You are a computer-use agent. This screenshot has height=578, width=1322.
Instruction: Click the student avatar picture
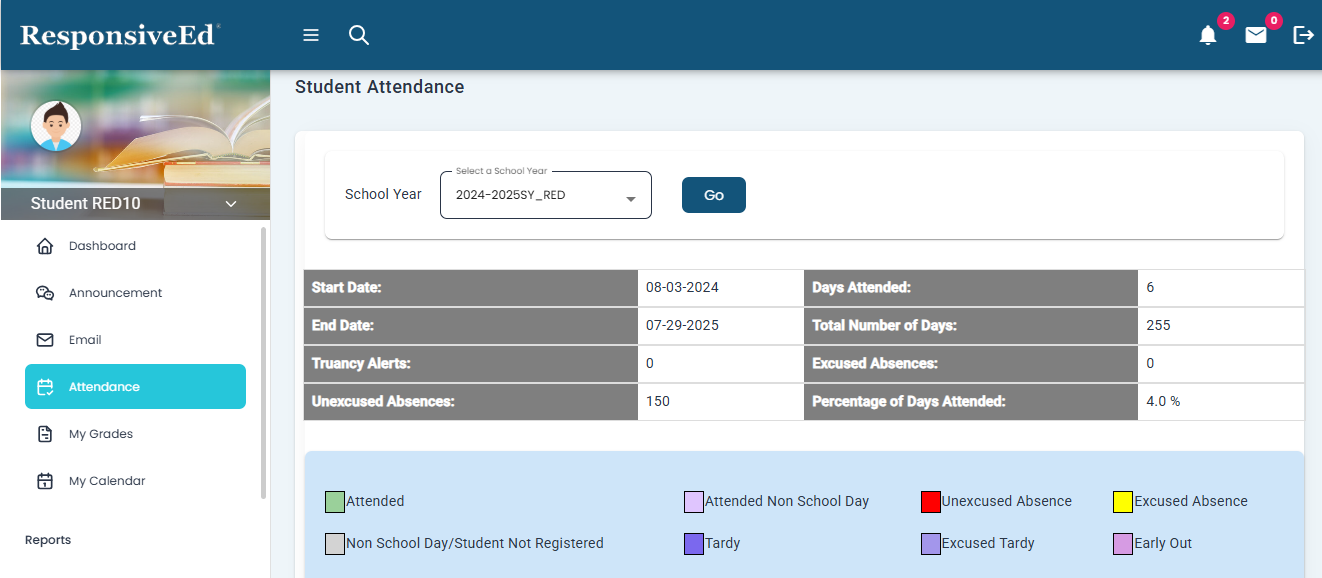(x=56, y=126)
